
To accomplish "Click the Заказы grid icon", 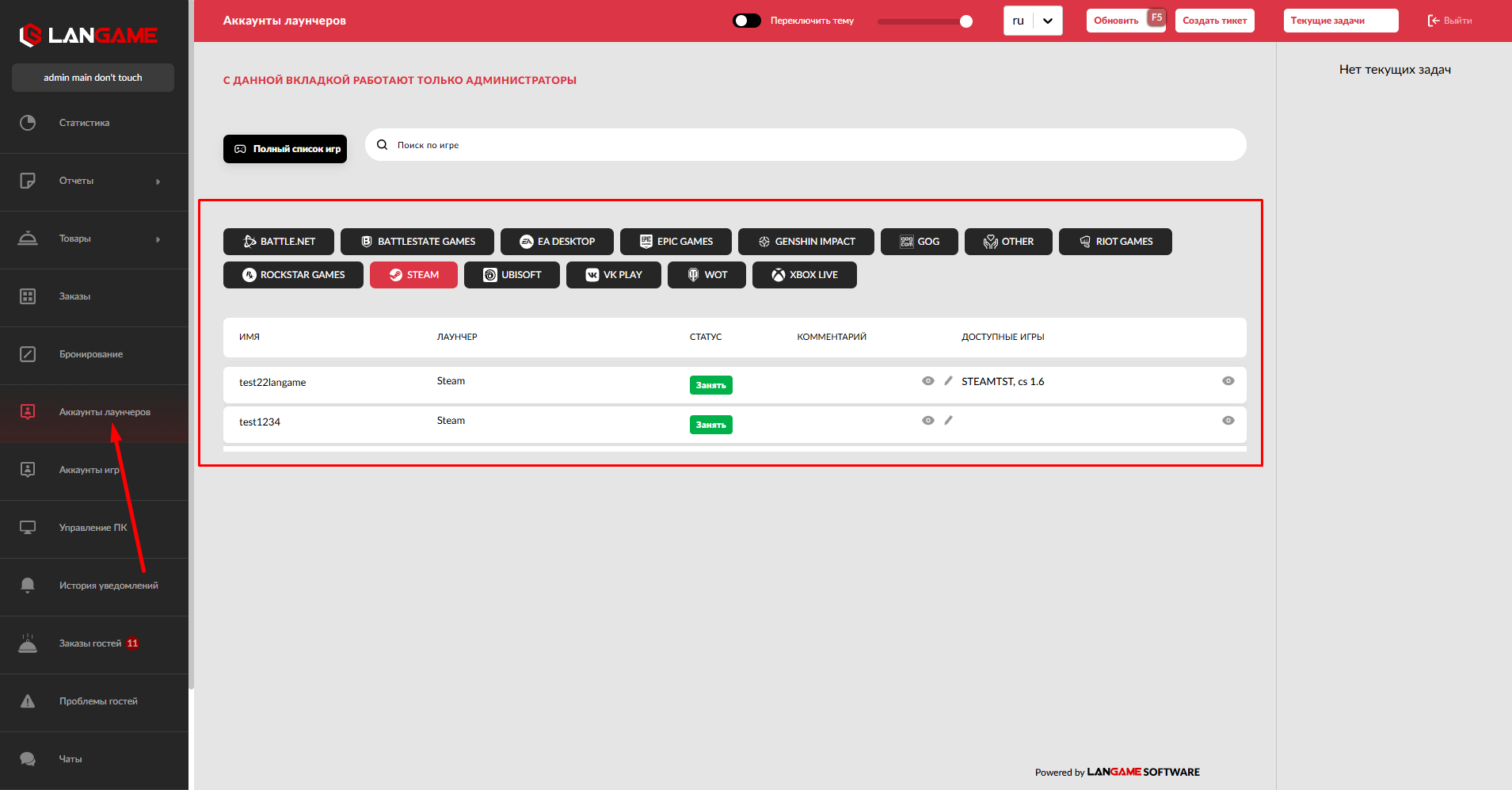I will (28, 296).
